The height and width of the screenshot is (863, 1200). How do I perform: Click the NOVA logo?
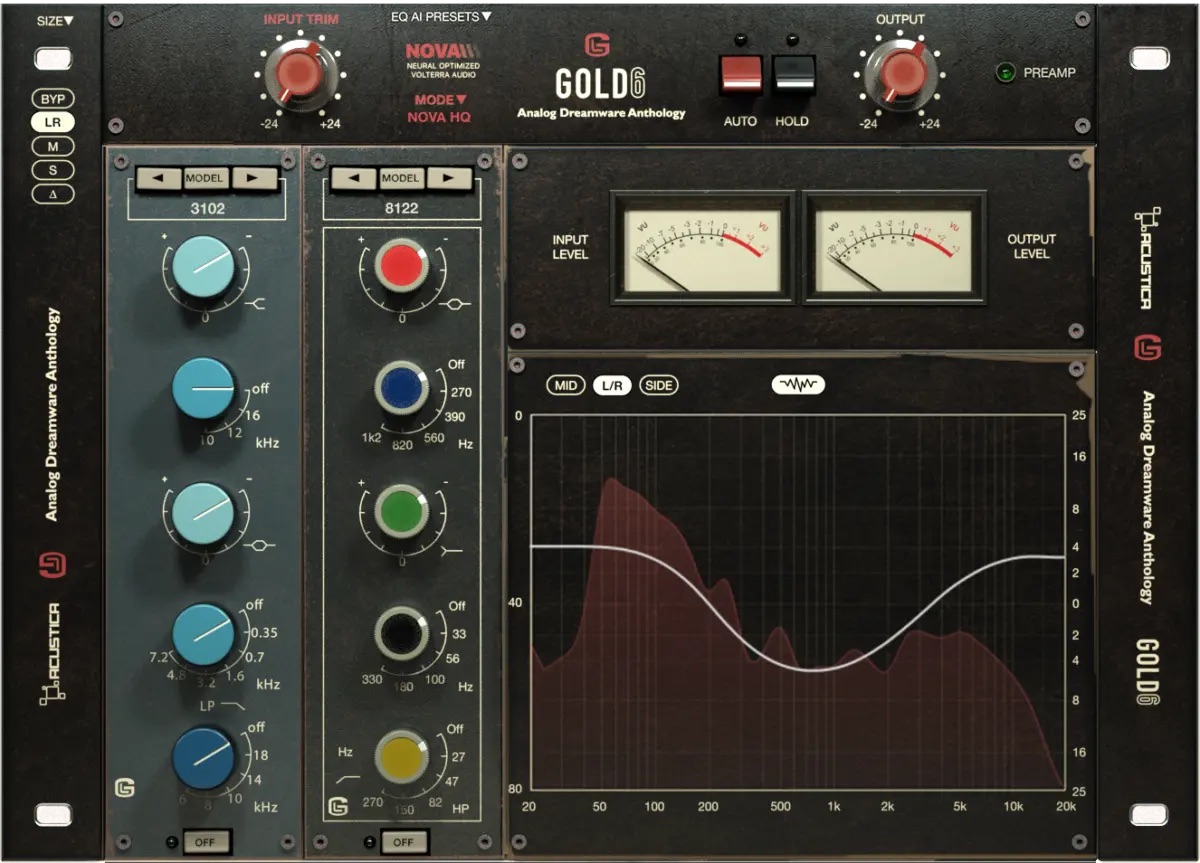[443, 51]
